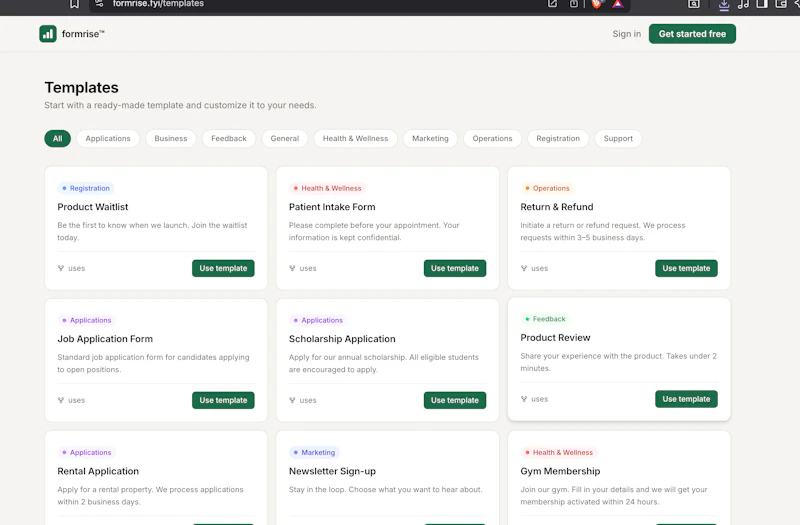Click 'Start with a ready-made template' subtitle
The height and width of the screenshot is (525, 800).
tap(180, 105)
